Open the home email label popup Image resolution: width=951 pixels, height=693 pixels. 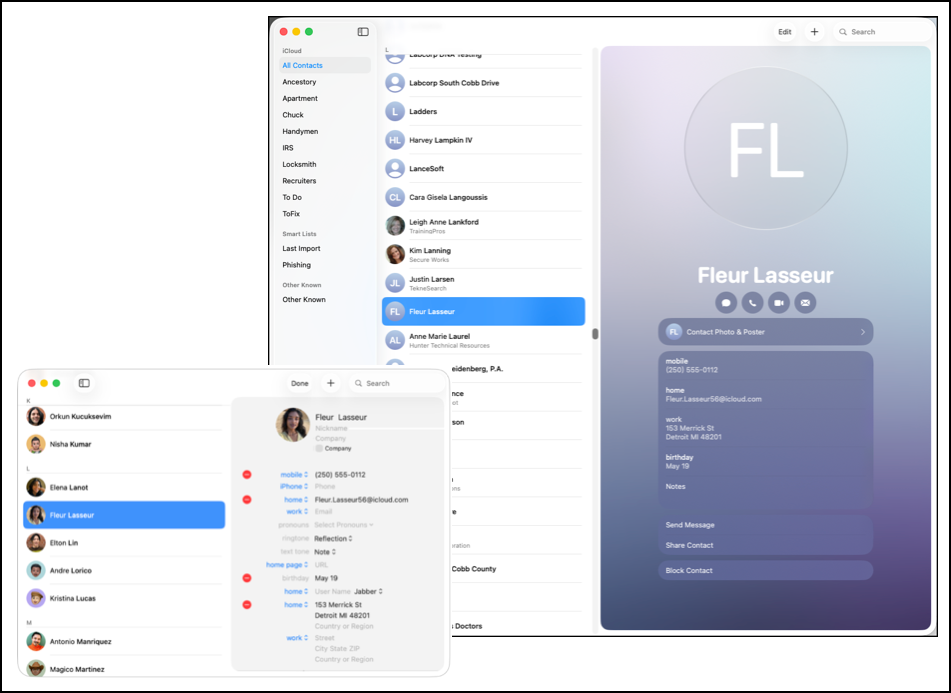tap(296, 500)
